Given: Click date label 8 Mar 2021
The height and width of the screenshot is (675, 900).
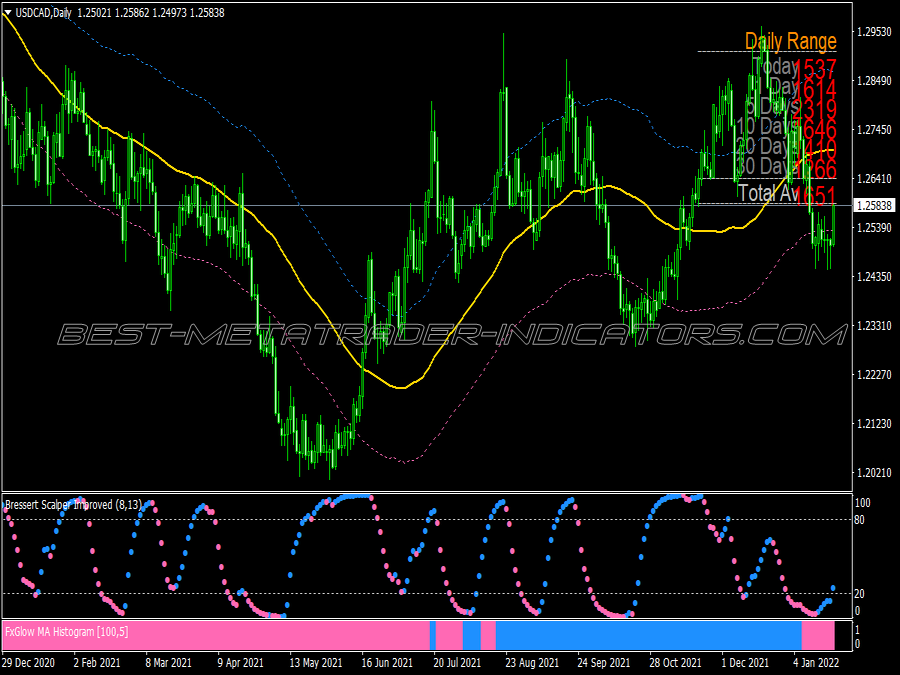Looking at the screenshot, I should click(x=169, y=662).
